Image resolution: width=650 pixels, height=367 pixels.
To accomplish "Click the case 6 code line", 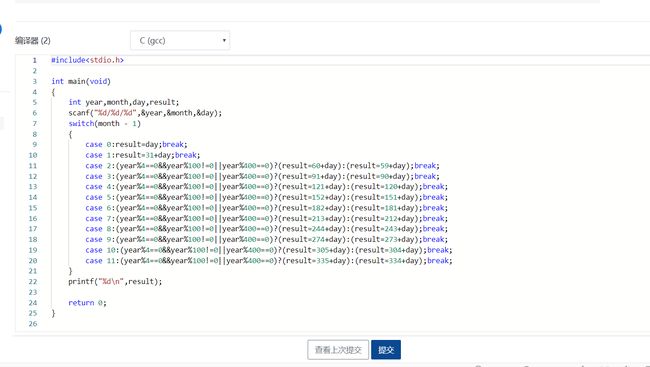I will (x=267, y=208).
